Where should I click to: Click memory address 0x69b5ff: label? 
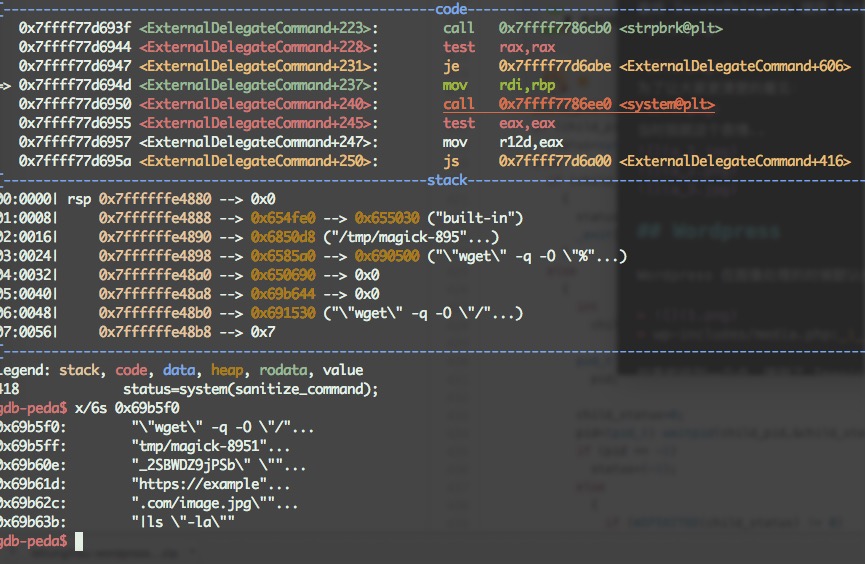pos(33,446)
